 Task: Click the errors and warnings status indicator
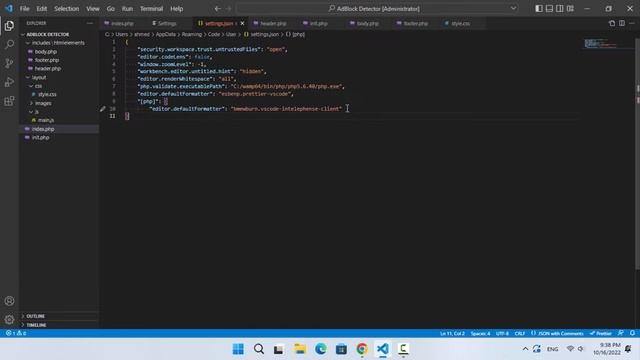tap(16, 333)
